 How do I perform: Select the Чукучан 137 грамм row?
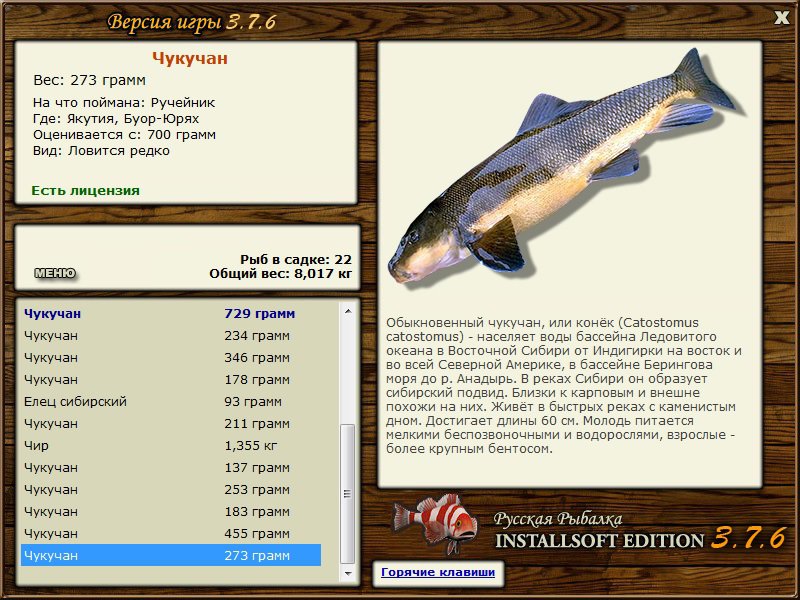[171, 467]
